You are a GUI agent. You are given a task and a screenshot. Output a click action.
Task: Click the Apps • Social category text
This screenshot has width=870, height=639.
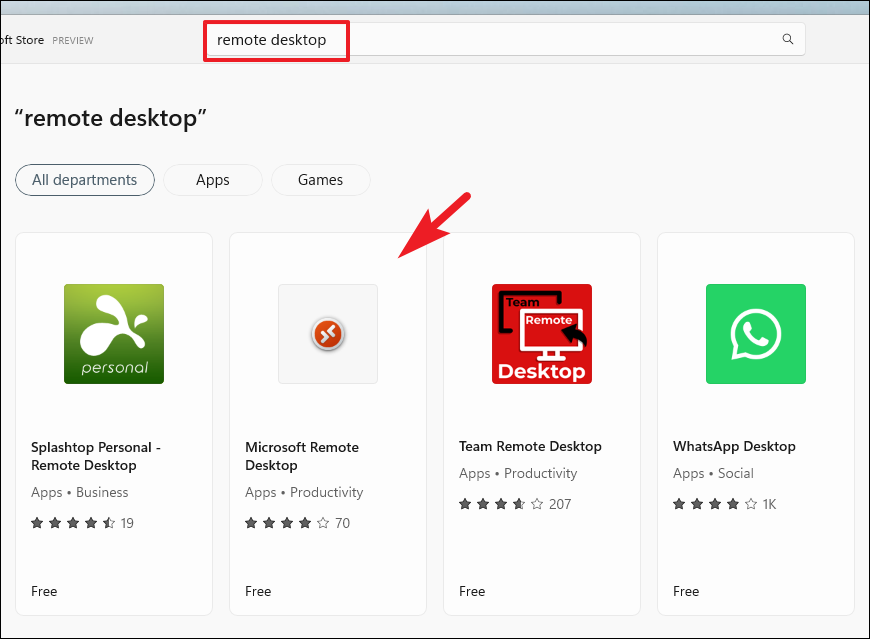point(713,474)
